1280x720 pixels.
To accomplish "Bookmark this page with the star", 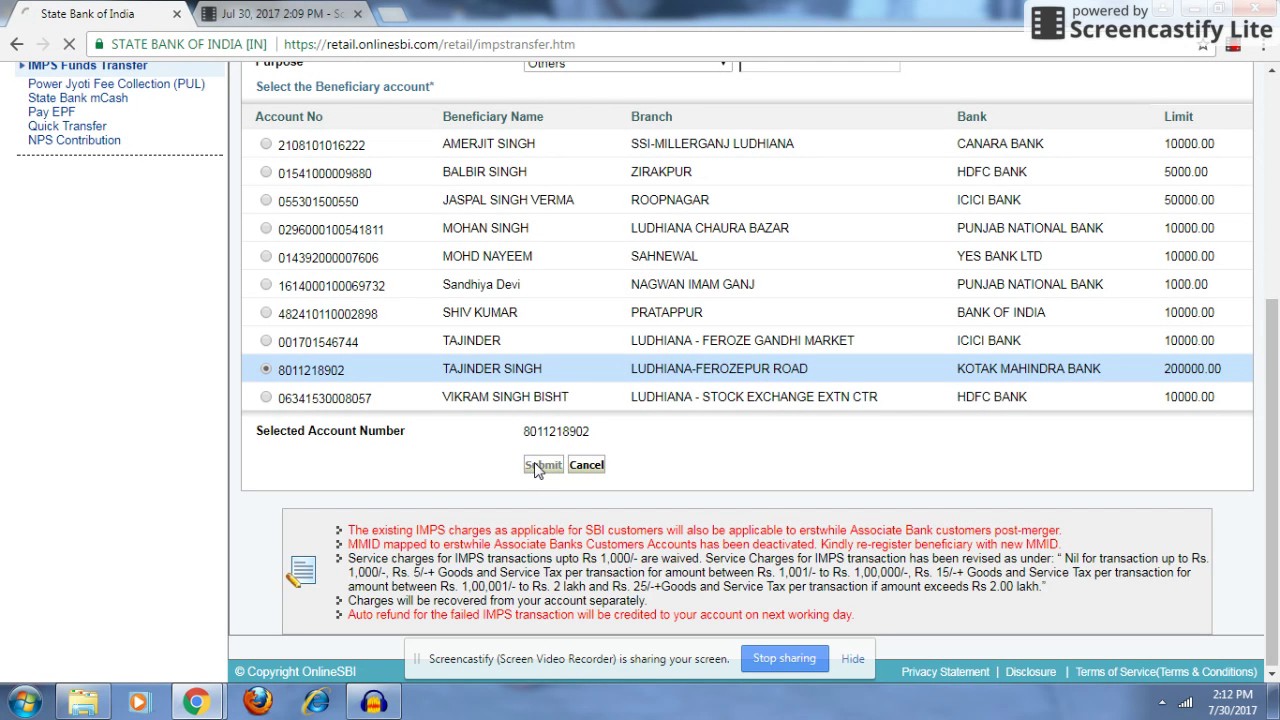I will pyautogui.click(x=1203, y=45).
